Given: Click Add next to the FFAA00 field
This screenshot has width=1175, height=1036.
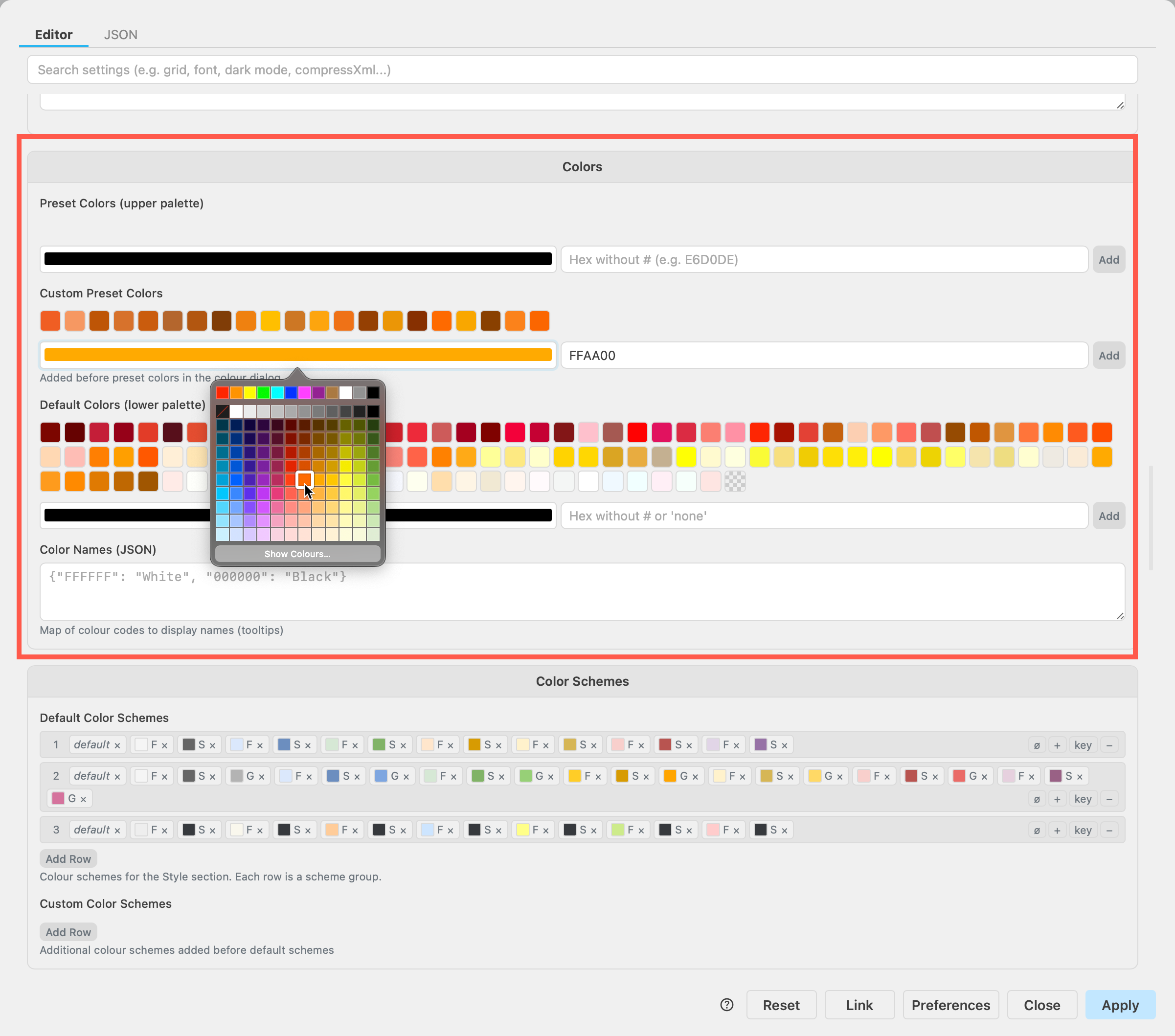Looking at the screenshot, I should click(x=1109, y=355).
